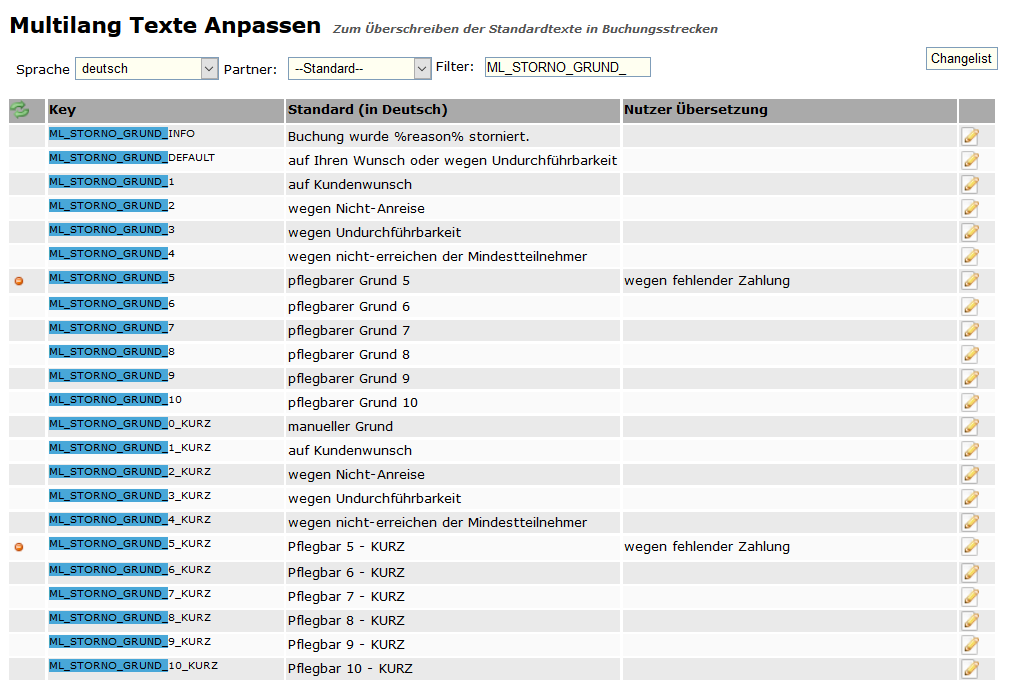Edit the ML_STORNO_GRUND_10_KURZ row

[x=970, y=668]
